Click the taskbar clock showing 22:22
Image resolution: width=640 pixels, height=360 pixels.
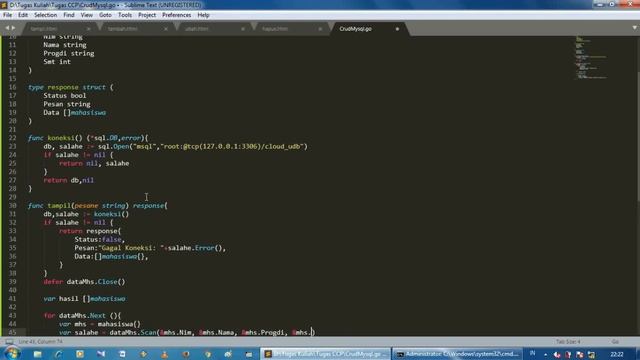click(617, 354)
